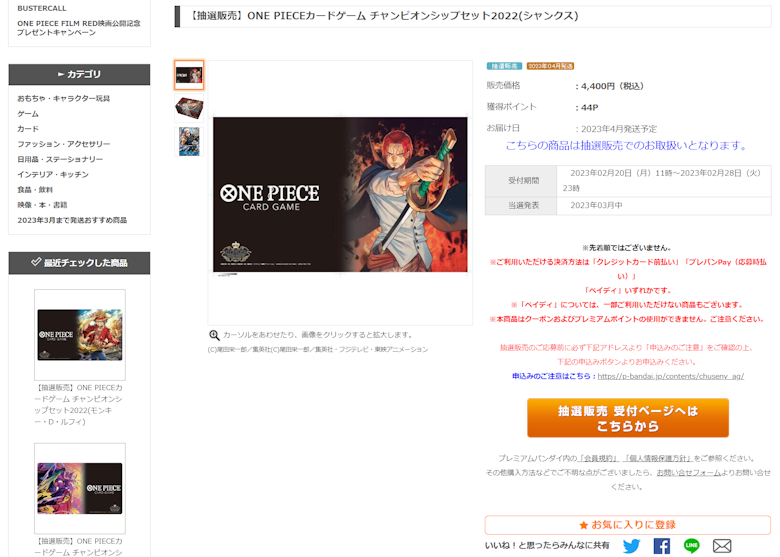
Task: Open ファッション・アクセサリー category
Action: pos(64,144)
